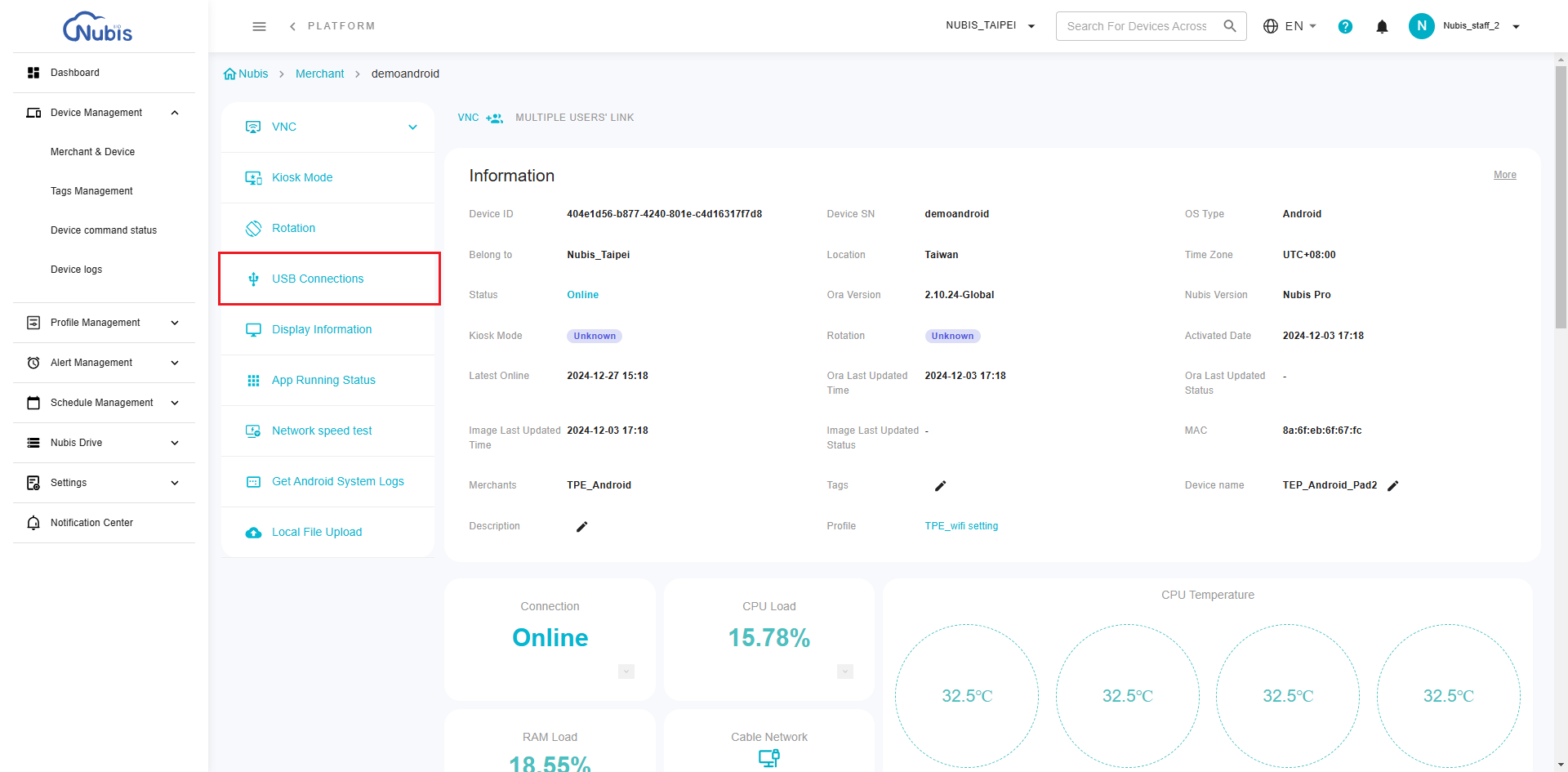Viewport: 1568px width, 772px height.
Task: Go back via the Platform arrow
Action: coord(292,26)
